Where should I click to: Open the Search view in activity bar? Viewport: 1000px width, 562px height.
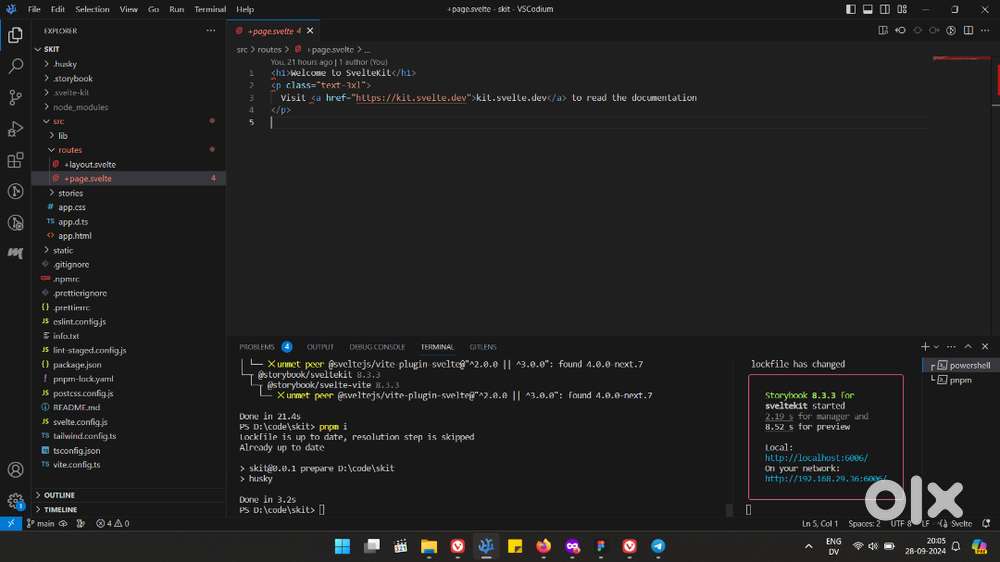[x=15, y=66]
